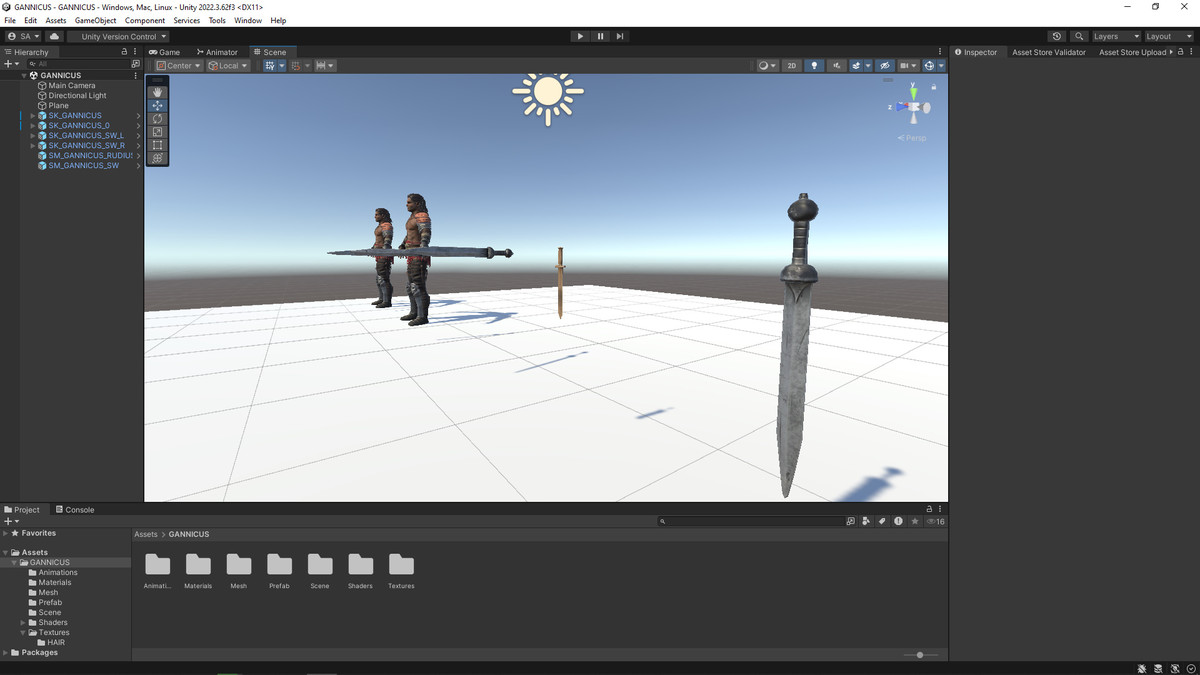The height and width of the screenshot is (675, 1200).
Task: Toggle Hierarchy panel lock
Action: (124, 52)
